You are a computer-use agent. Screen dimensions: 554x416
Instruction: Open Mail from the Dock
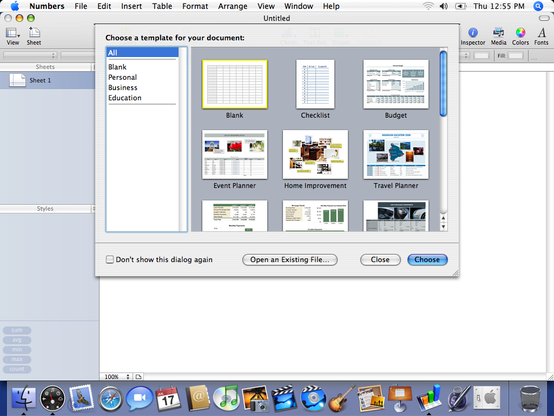[82, 398]
